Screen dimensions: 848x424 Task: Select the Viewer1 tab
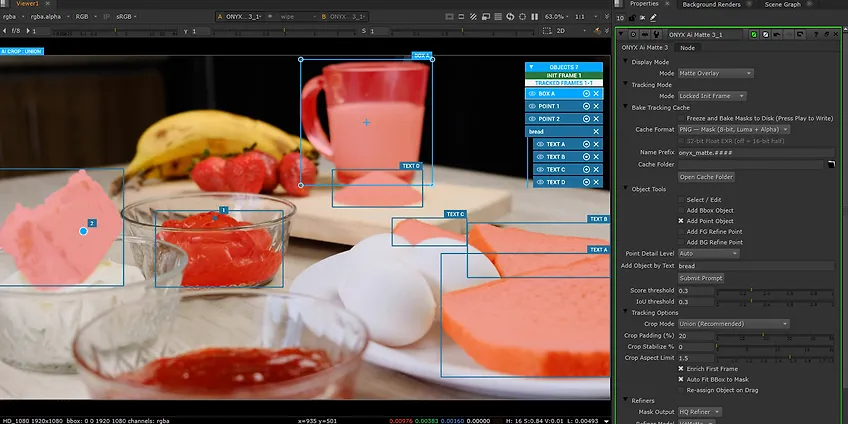(x=28, y=4)
